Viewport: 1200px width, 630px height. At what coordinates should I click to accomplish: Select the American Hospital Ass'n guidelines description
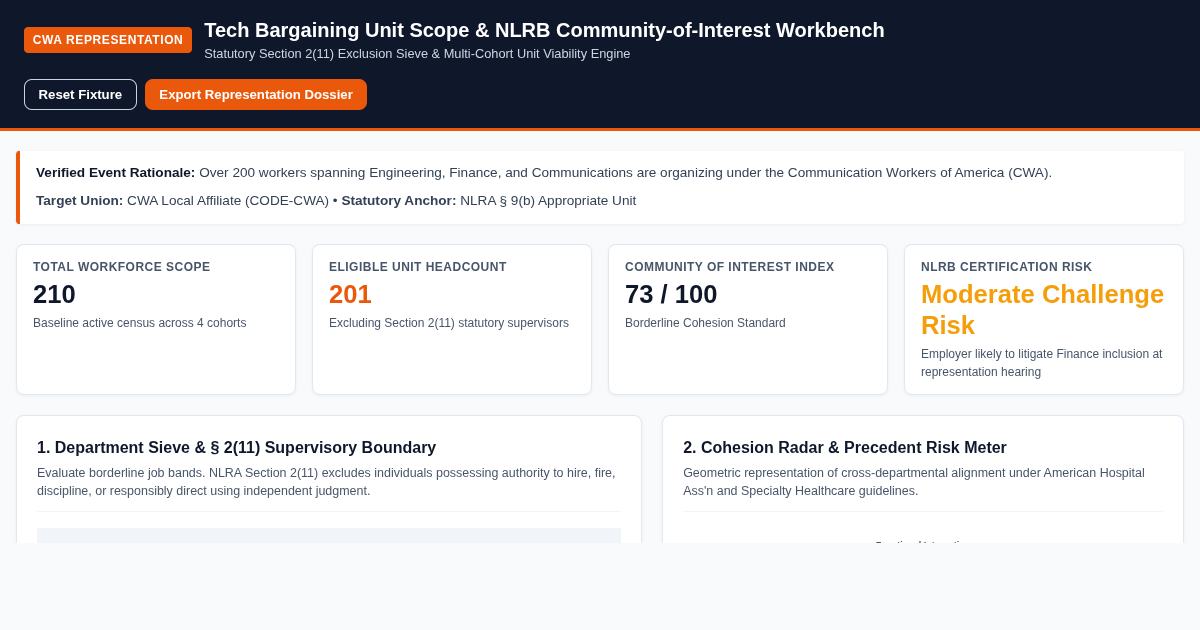914,482
